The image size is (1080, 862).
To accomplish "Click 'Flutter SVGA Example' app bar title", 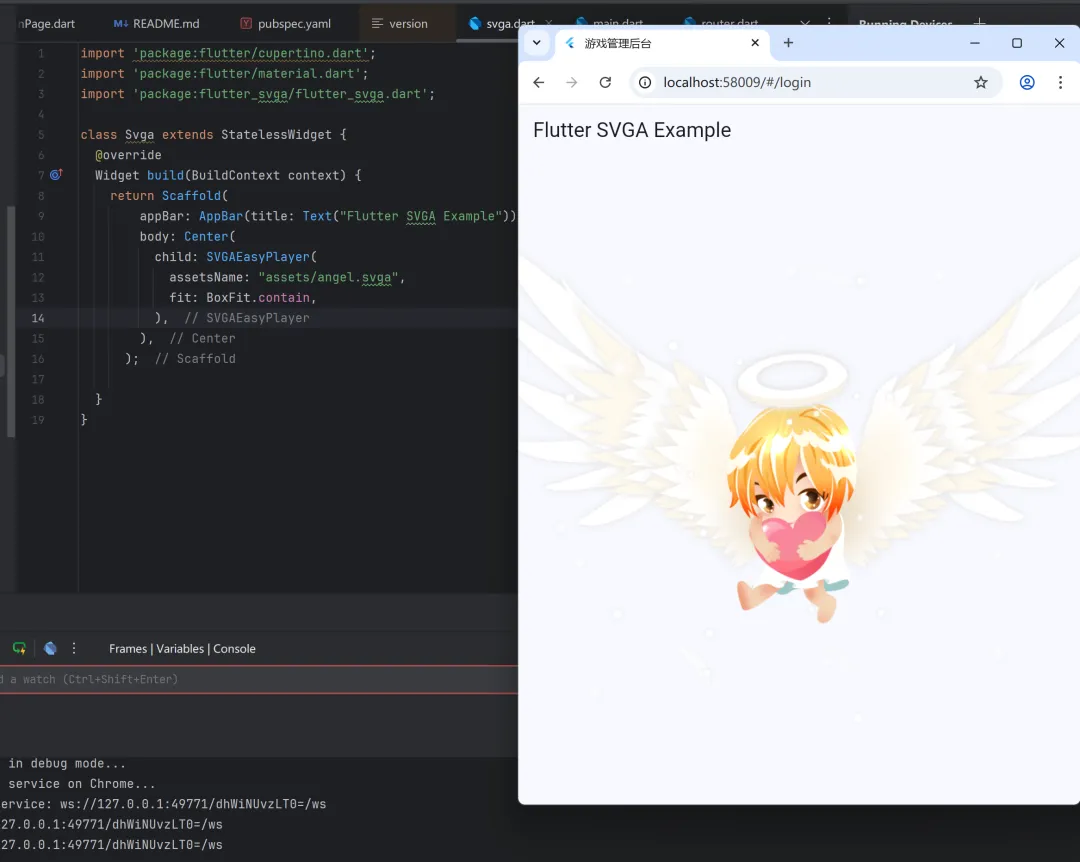I will pyautogui.click(x=632, y=130).
